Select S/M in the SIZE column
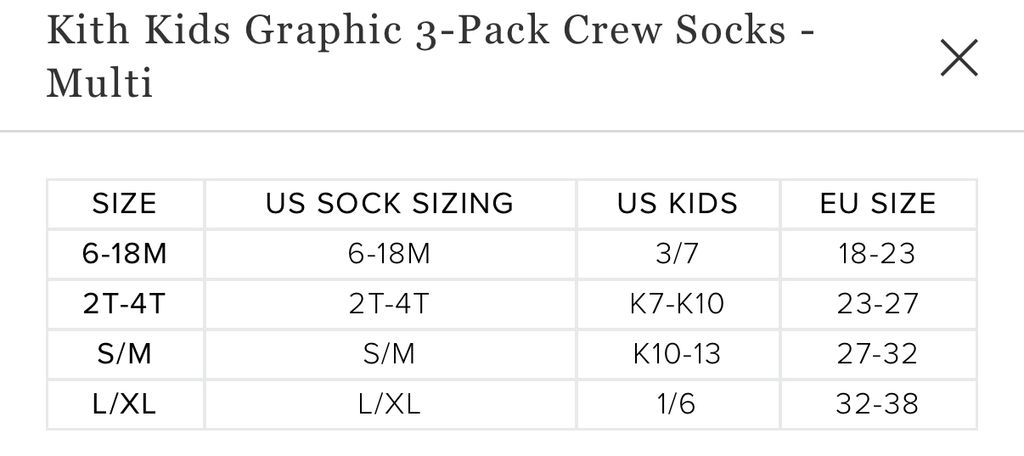Screen dimensions: 1024x456 pyautogui.click(x=125, y=354)
